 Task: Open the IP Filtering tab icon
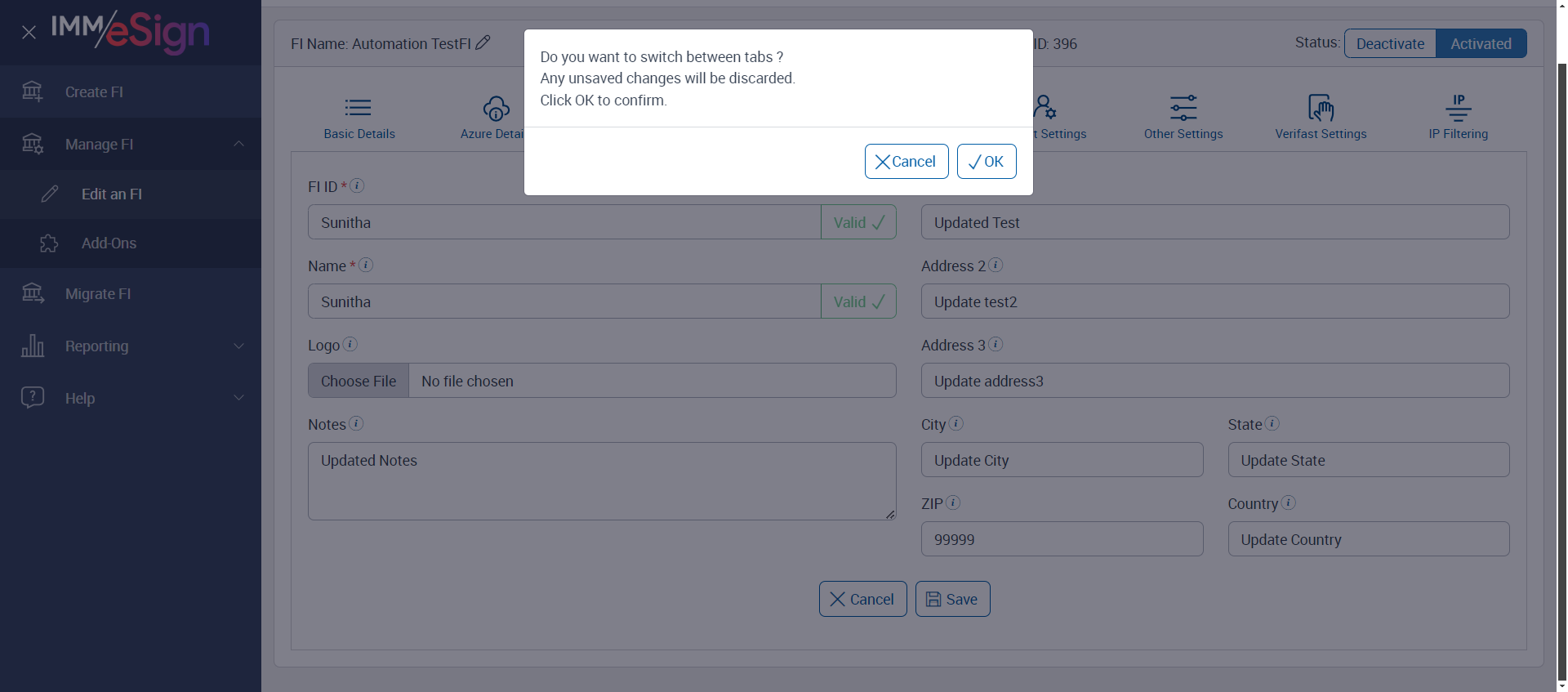(x=1458, y=108)
